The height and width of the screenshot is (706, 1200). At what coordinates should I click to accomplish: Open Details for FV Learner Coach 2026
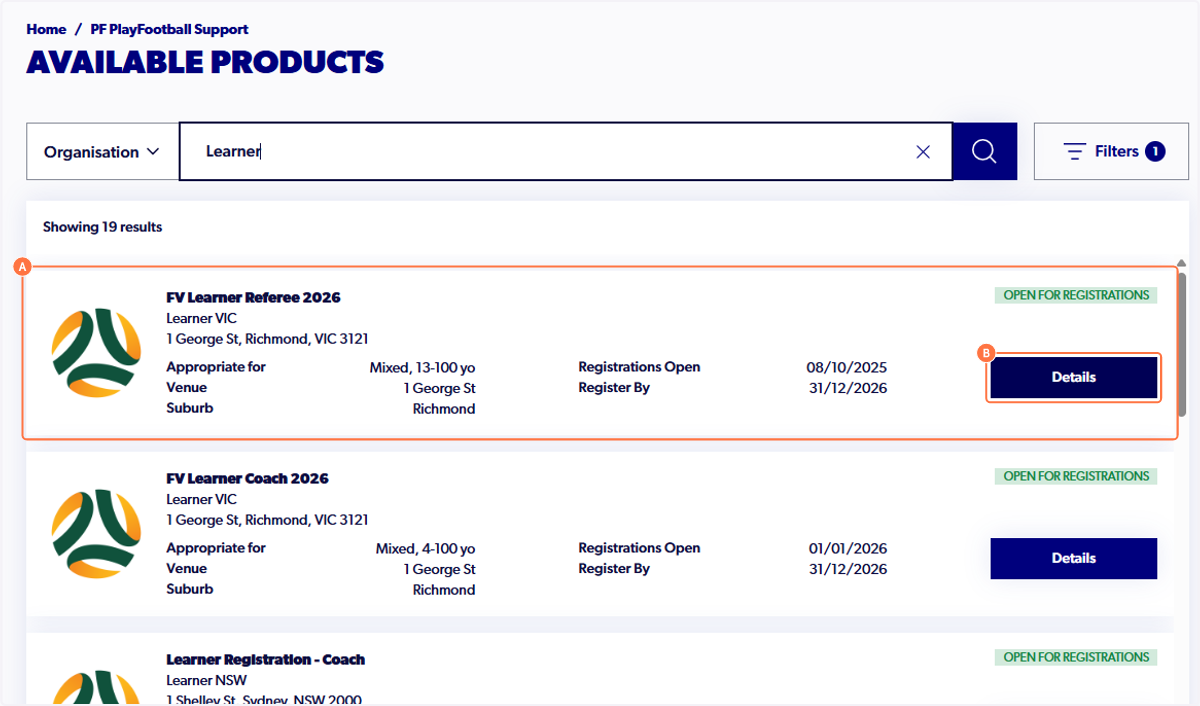click(x=1074, y=558)
